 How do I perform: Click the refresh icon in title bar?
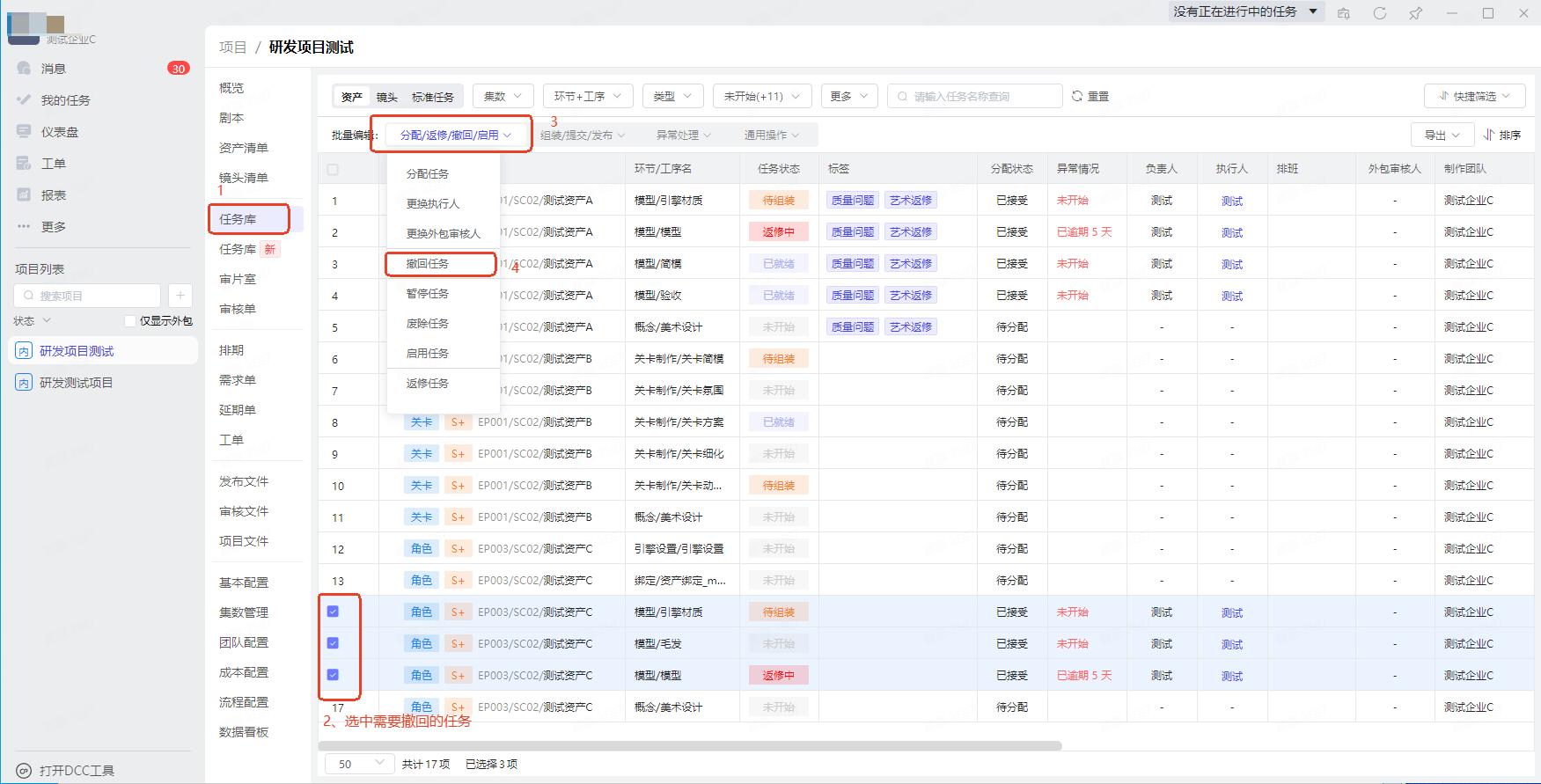[1379, 13]
